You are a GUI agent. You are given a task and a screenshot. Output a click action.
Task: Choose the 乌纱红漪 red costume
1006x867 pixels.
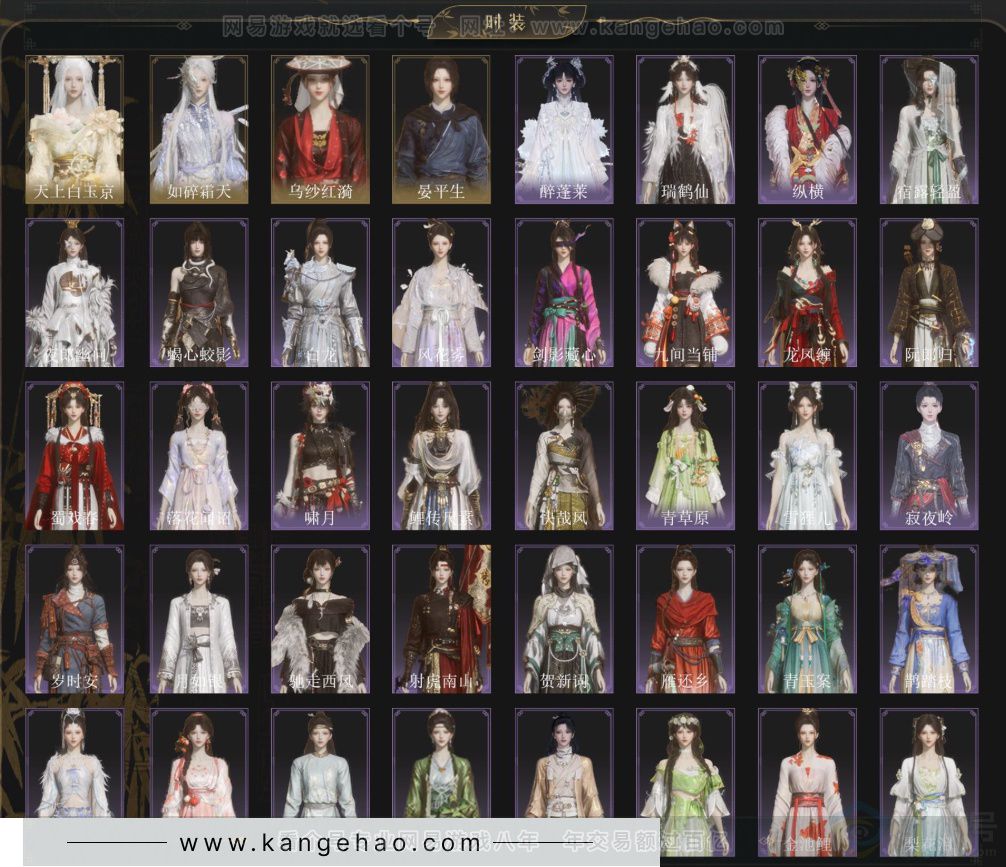point(320,130)
